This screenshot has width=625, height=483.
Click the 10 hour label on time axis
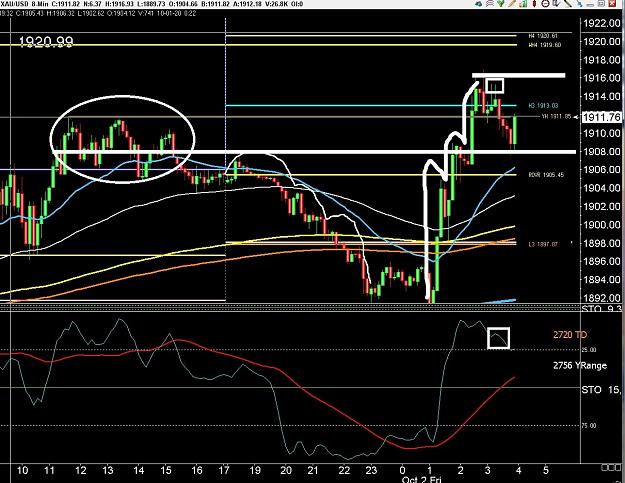tap(22, 470)
